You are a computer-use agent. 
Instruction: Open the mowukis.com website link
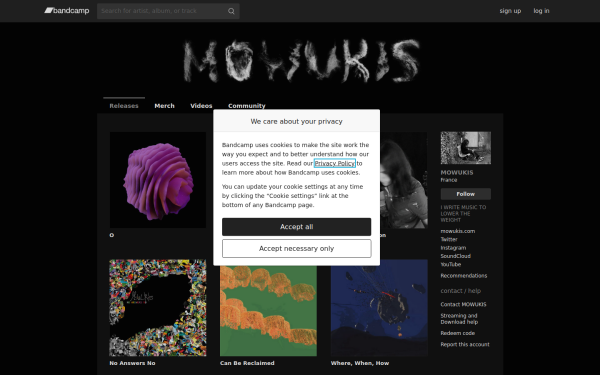tap(458, 231)
